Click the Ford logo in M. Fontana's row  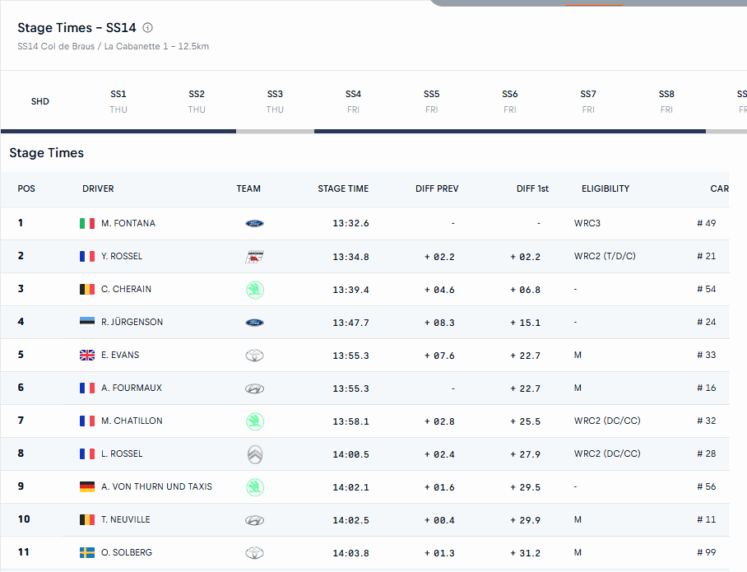click(254, 224)
